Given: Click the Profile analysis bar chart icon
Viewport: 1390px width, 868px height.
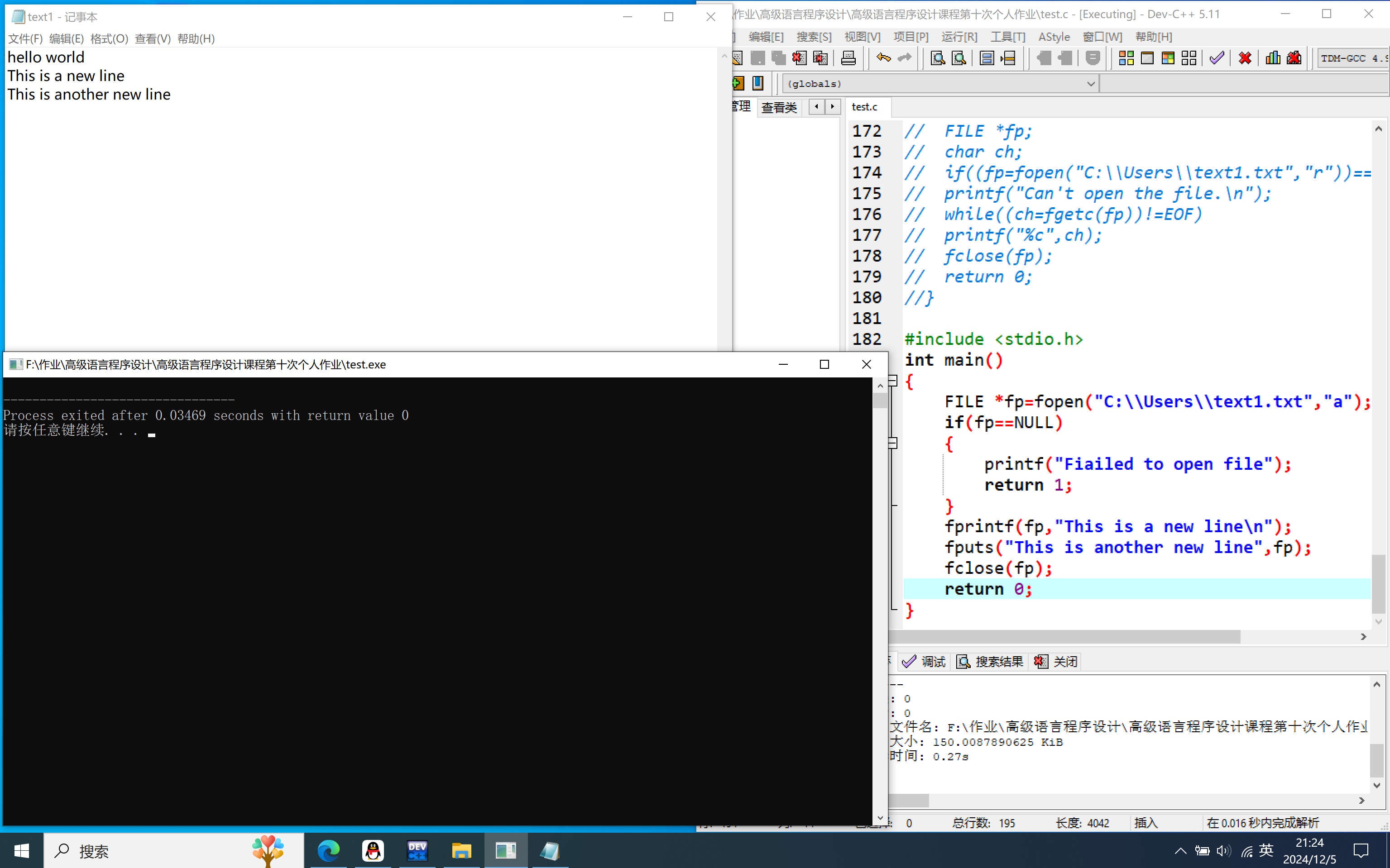Looking at the screenshot, I should pos(1273,58).
